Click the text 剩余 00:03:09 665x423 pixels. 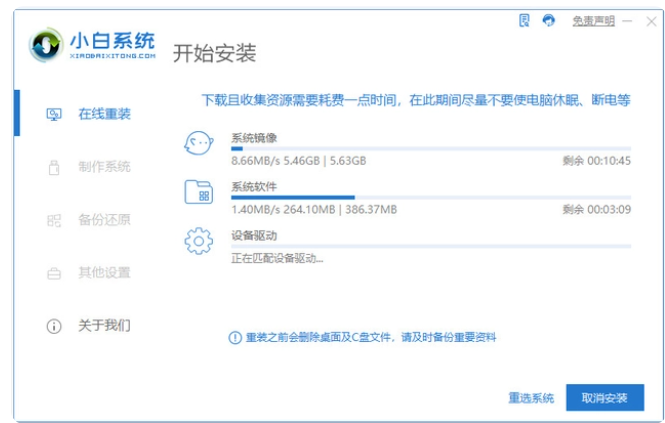coord(597,210)
